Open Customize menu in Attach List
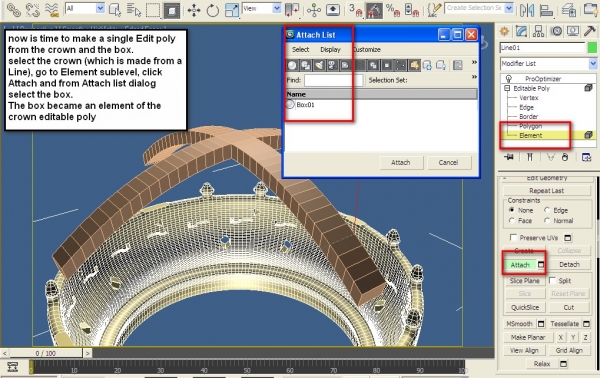Viewport: 600px width, 378px height. (367, 50)
